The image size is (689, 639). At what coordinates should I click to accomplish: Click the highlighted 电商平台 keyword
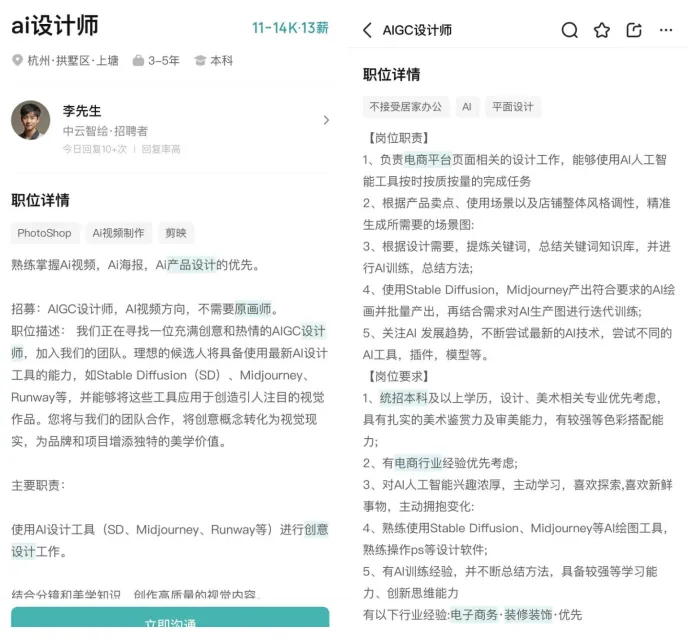428,160
